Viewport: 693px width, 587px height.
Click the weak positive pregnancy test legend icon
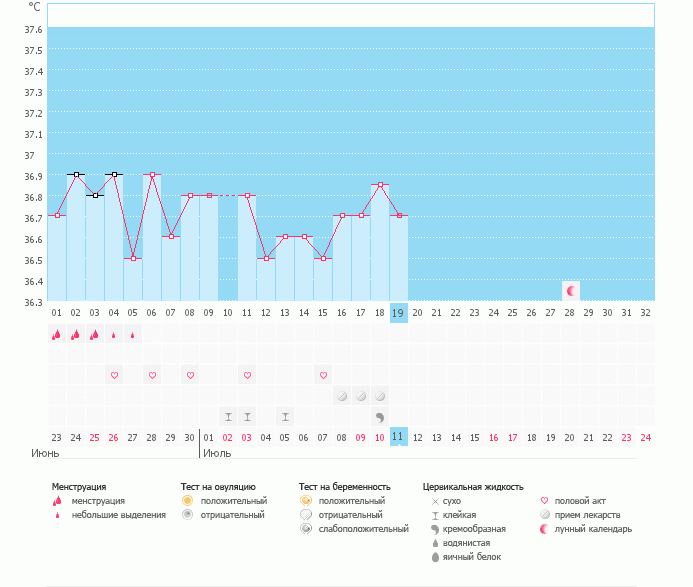pos(305,528)
